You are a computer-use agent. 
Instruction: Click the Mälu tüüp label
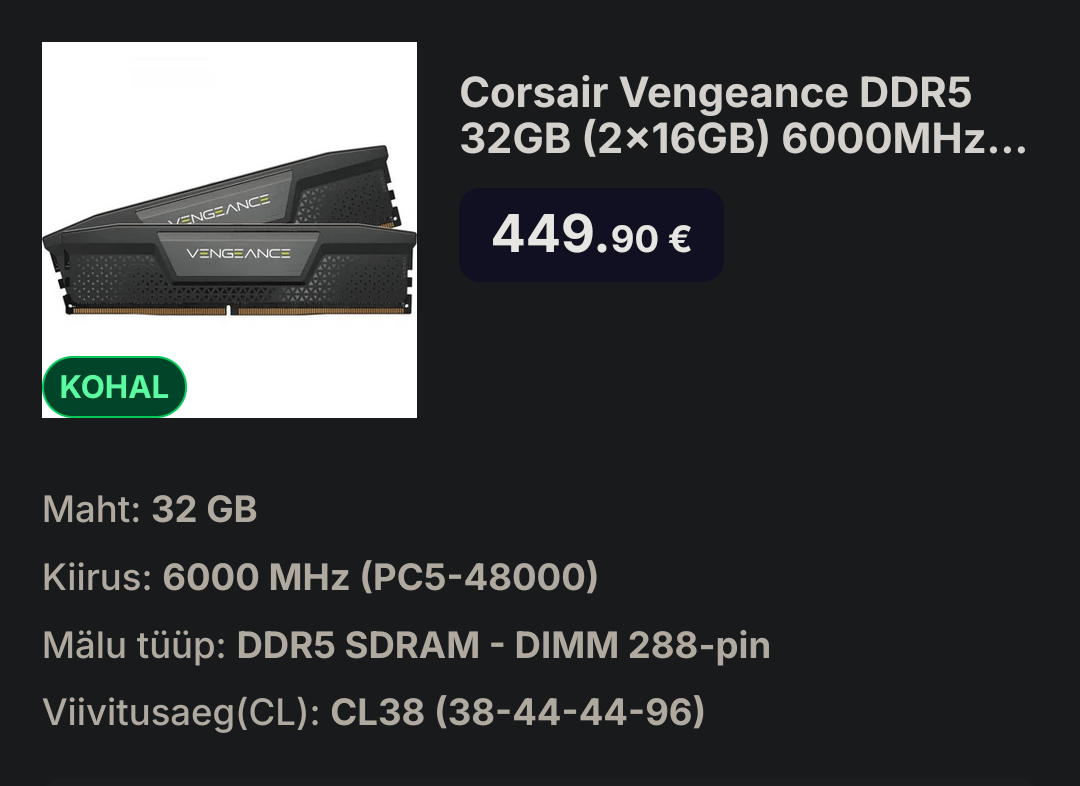(x=134, y=646)
